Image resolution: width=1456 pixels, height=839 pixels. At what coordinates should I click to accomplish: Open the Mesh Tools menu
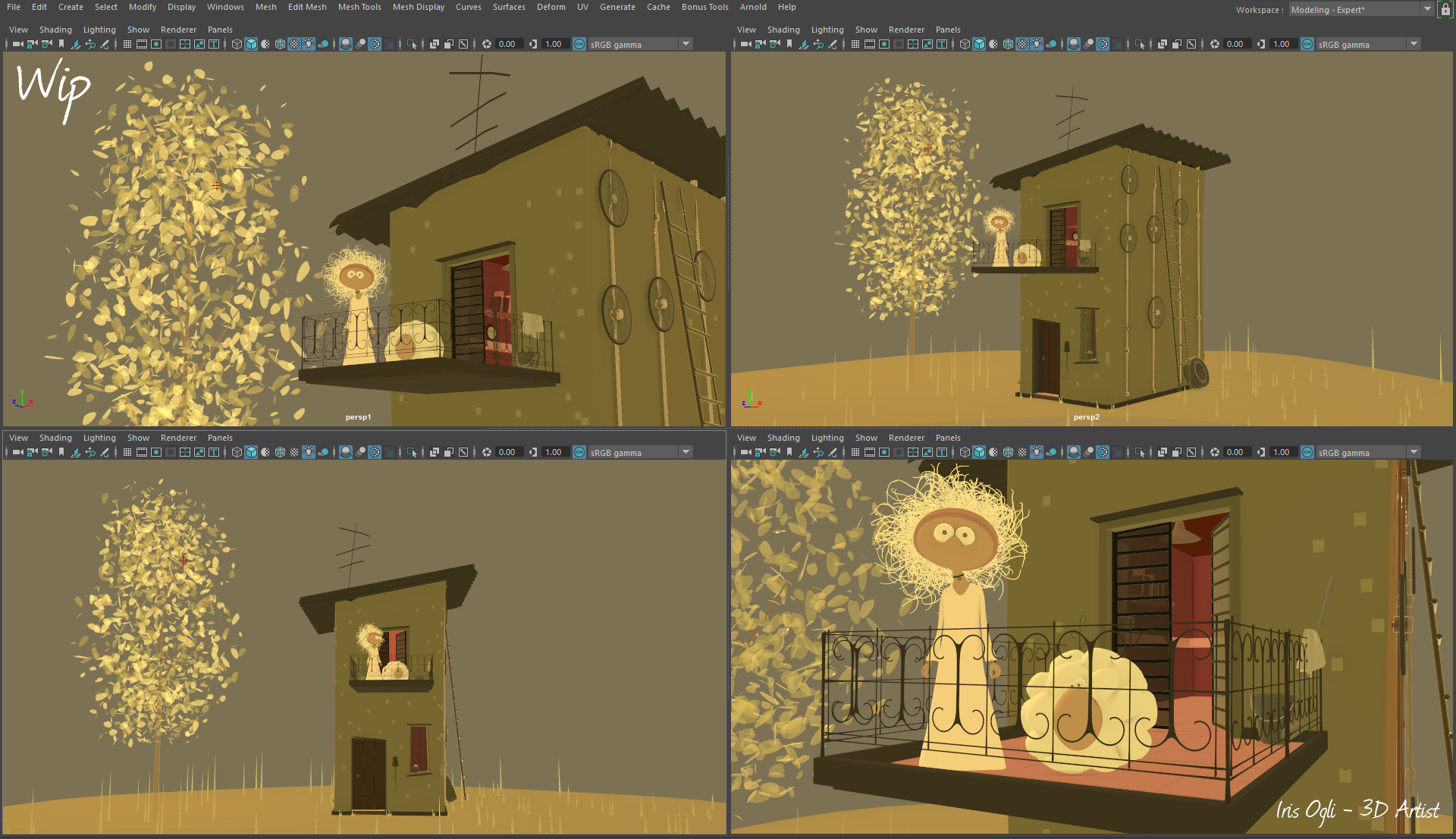[x=359, y=7]
